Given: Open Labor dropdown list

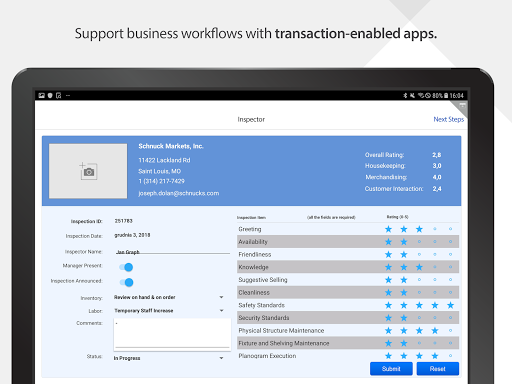Looking at the screenshot, I should coord(169,311).
